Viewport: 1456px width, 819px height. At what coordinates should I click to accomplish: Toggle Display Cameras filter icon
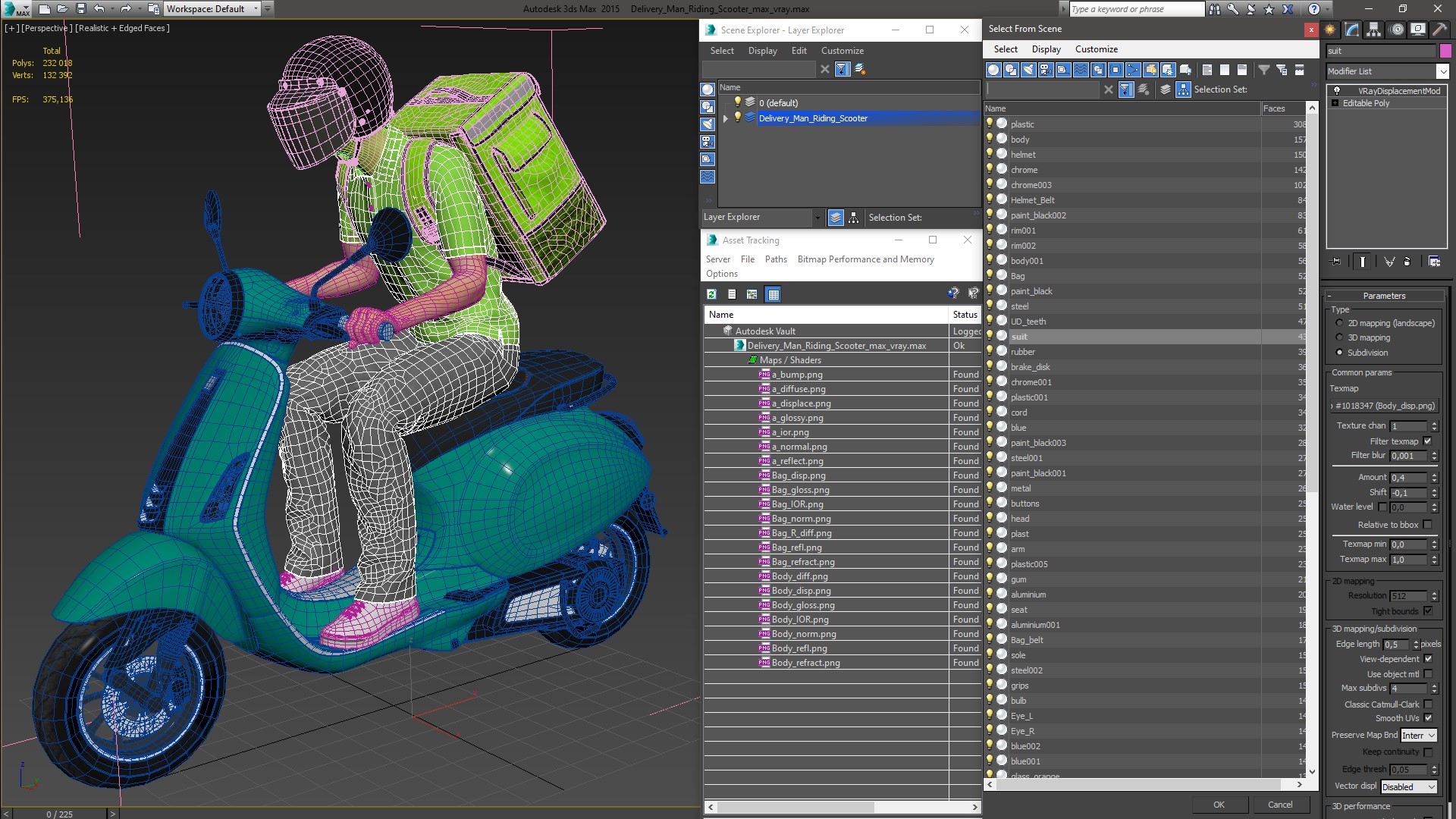point(1046,70)
